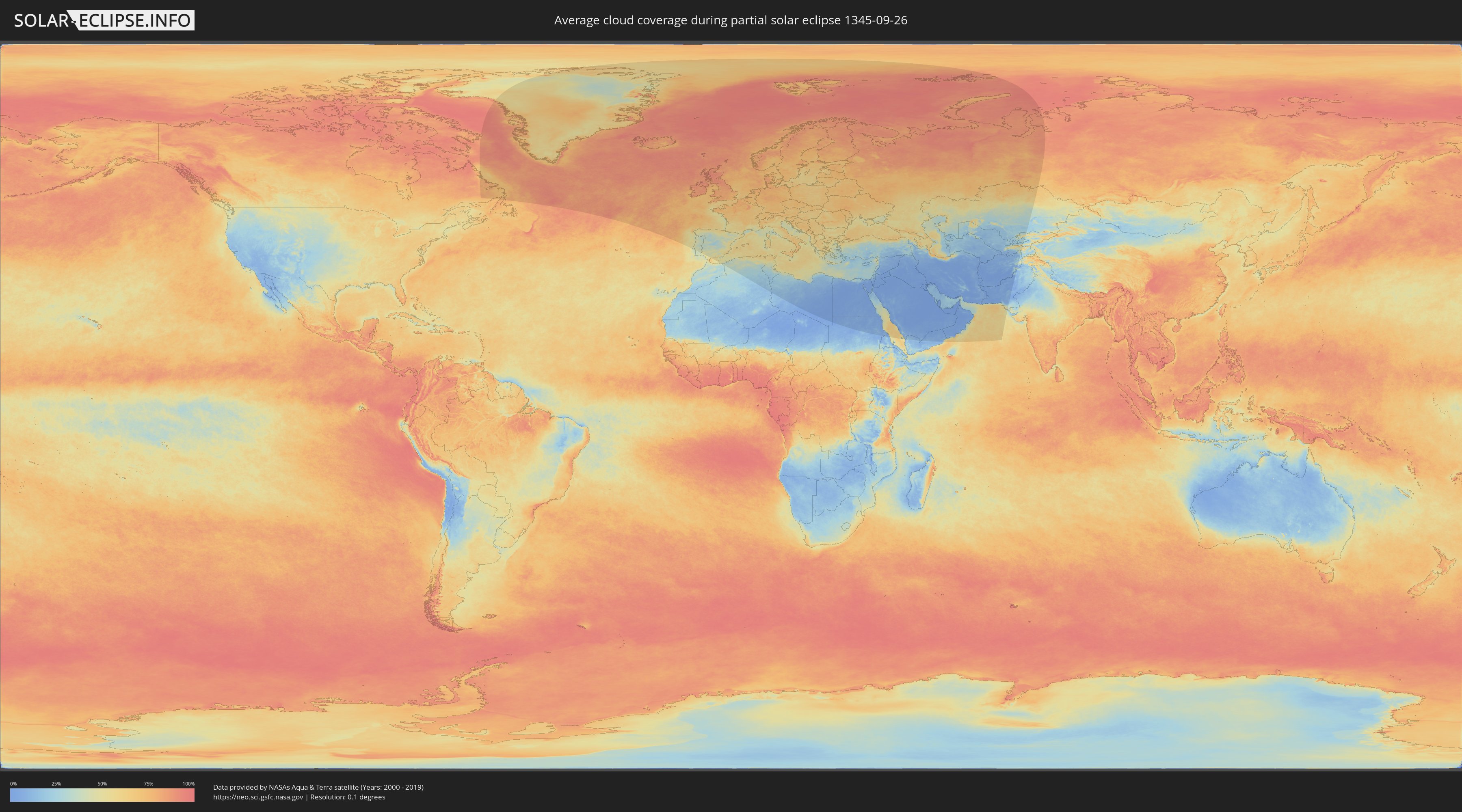Click the SOLAR-ECLIPSE.INFO logo

104,20
